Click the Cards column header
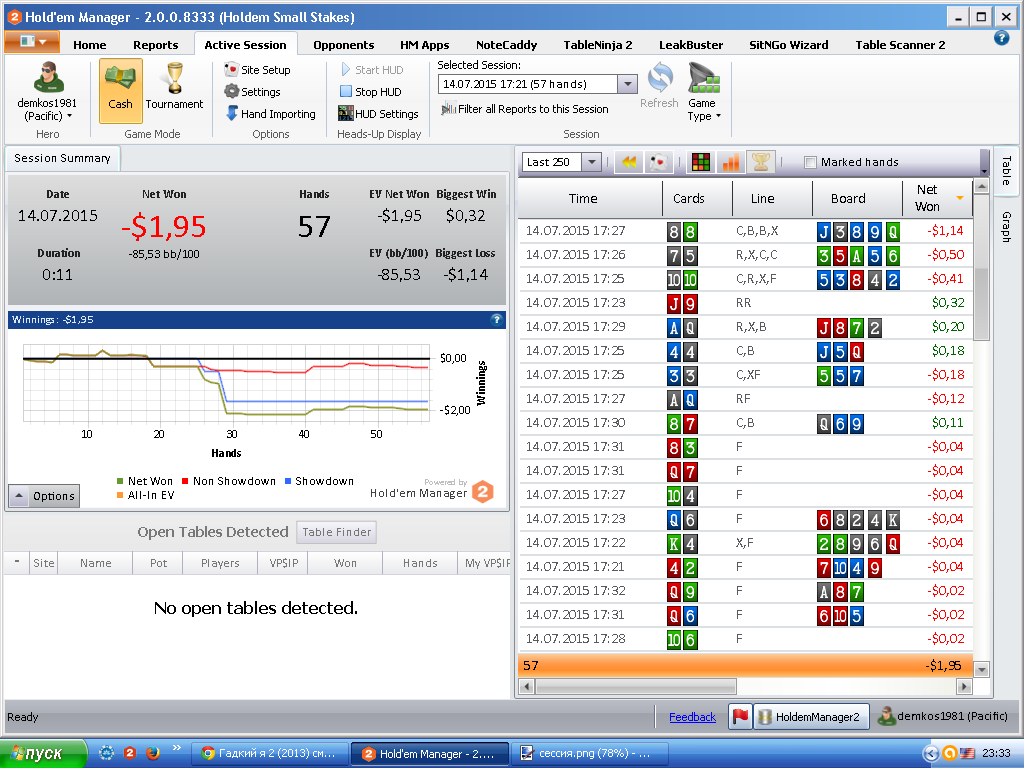 689,199
